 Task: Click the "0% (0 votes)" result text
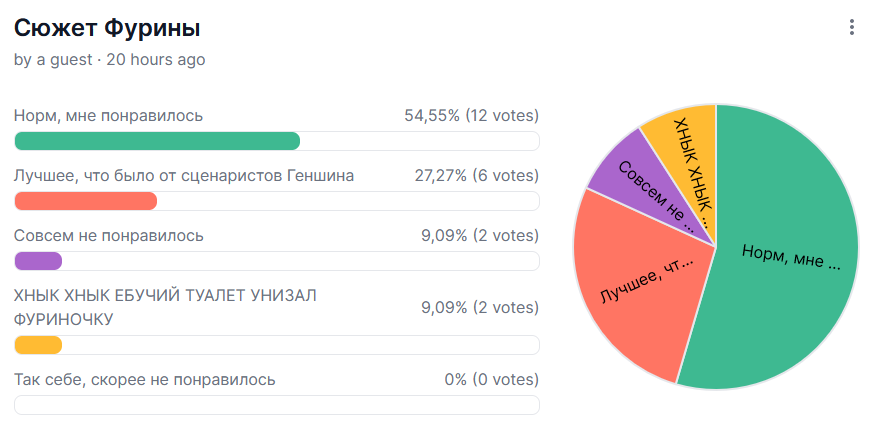(x=492, y=380)
